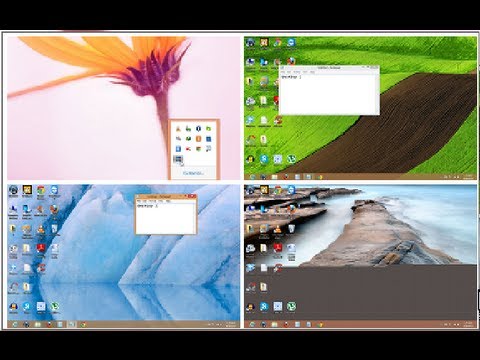
Task: Select the green field desktop thumbnail
Action: click(x=360, y=108)
